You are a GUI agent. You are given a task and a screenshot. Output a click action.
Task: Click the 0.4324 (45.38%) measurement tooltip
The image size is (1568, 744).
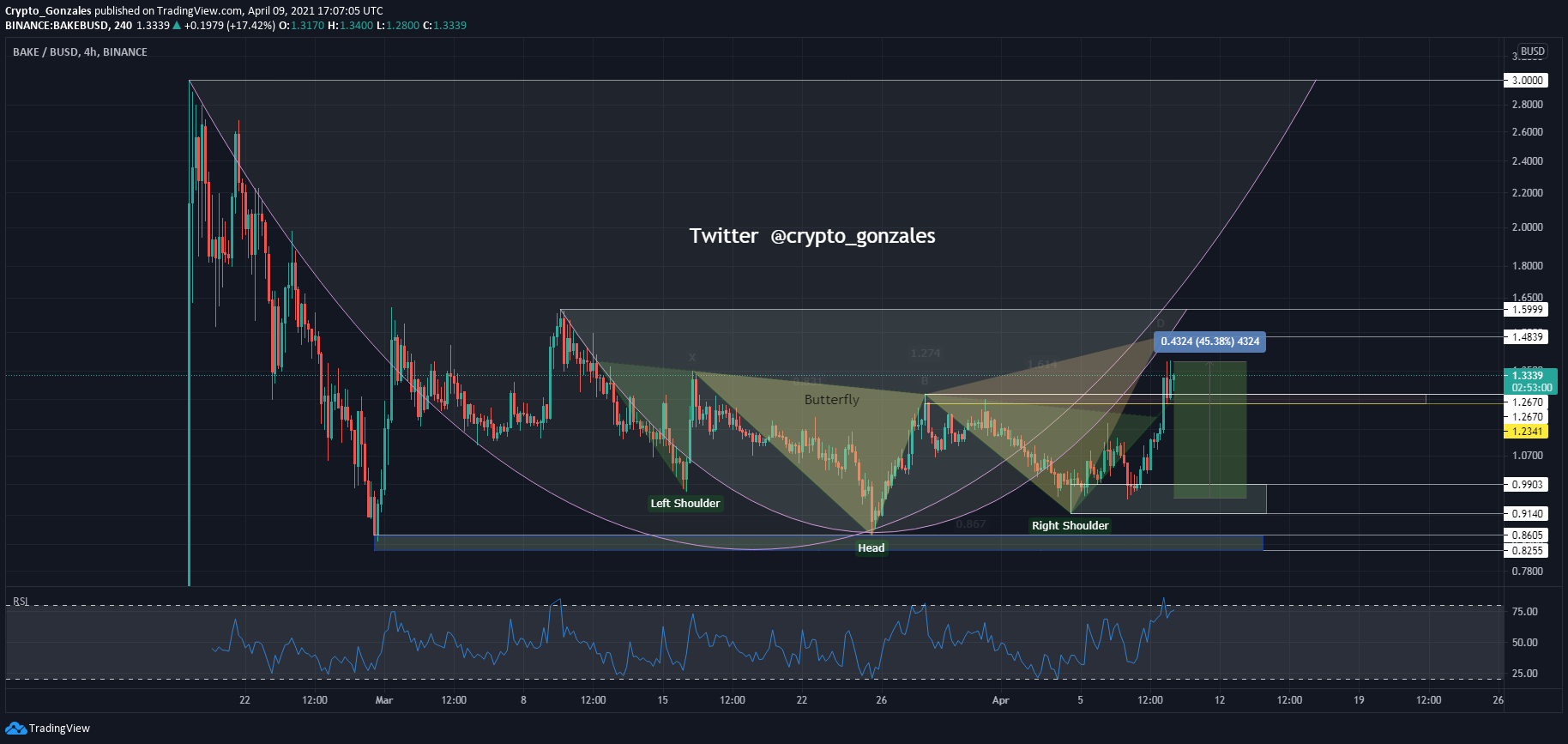[1210, 342]
